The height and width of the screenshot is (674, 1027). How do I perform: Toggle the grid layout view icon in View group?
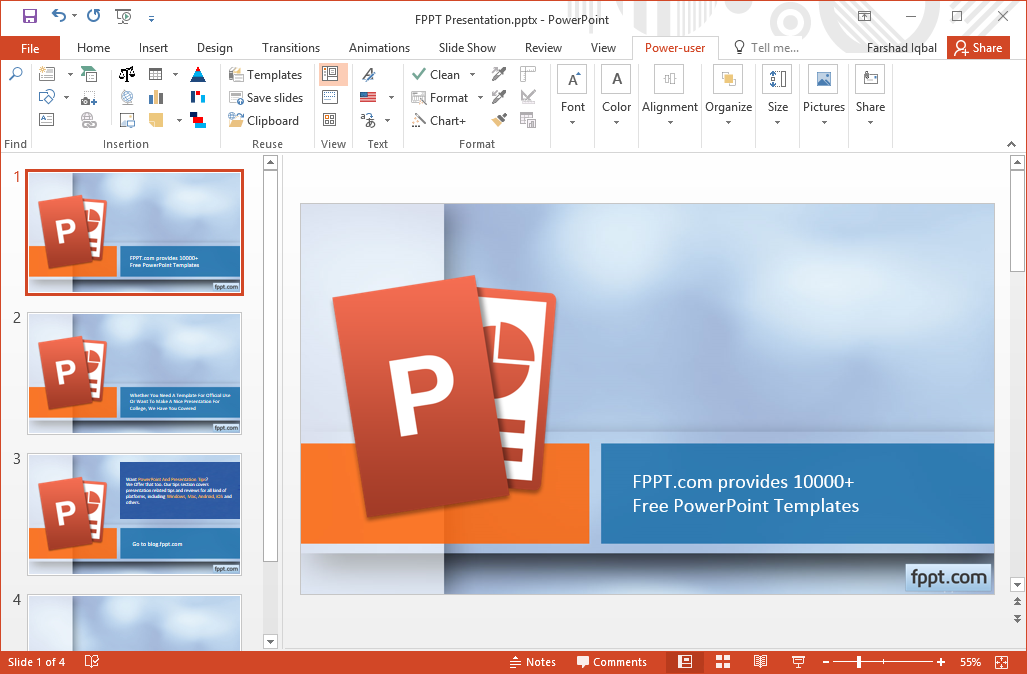pos(330,120)
